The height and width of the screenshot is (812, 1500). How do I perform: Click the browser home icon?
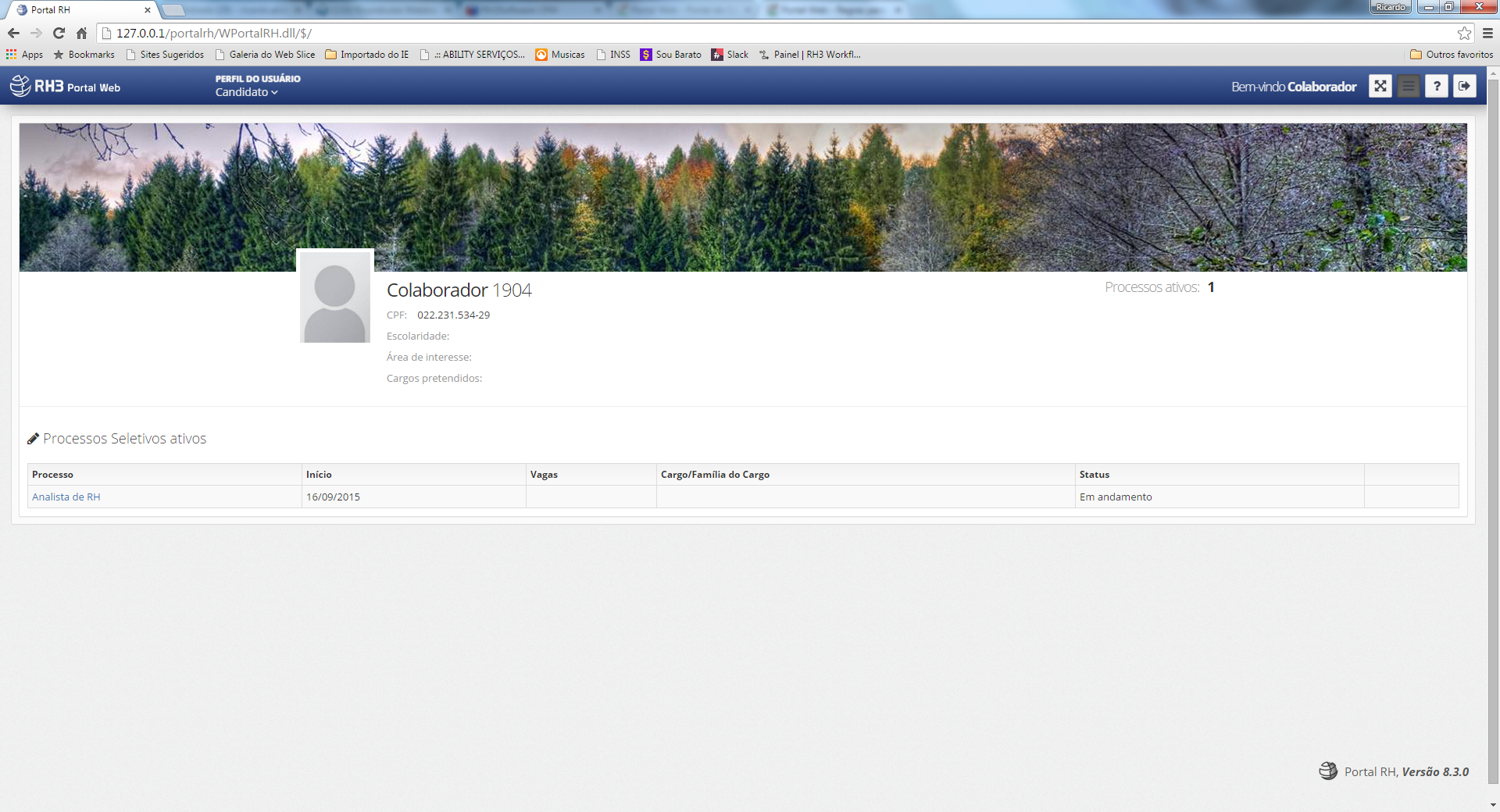[x=81, y=33]
